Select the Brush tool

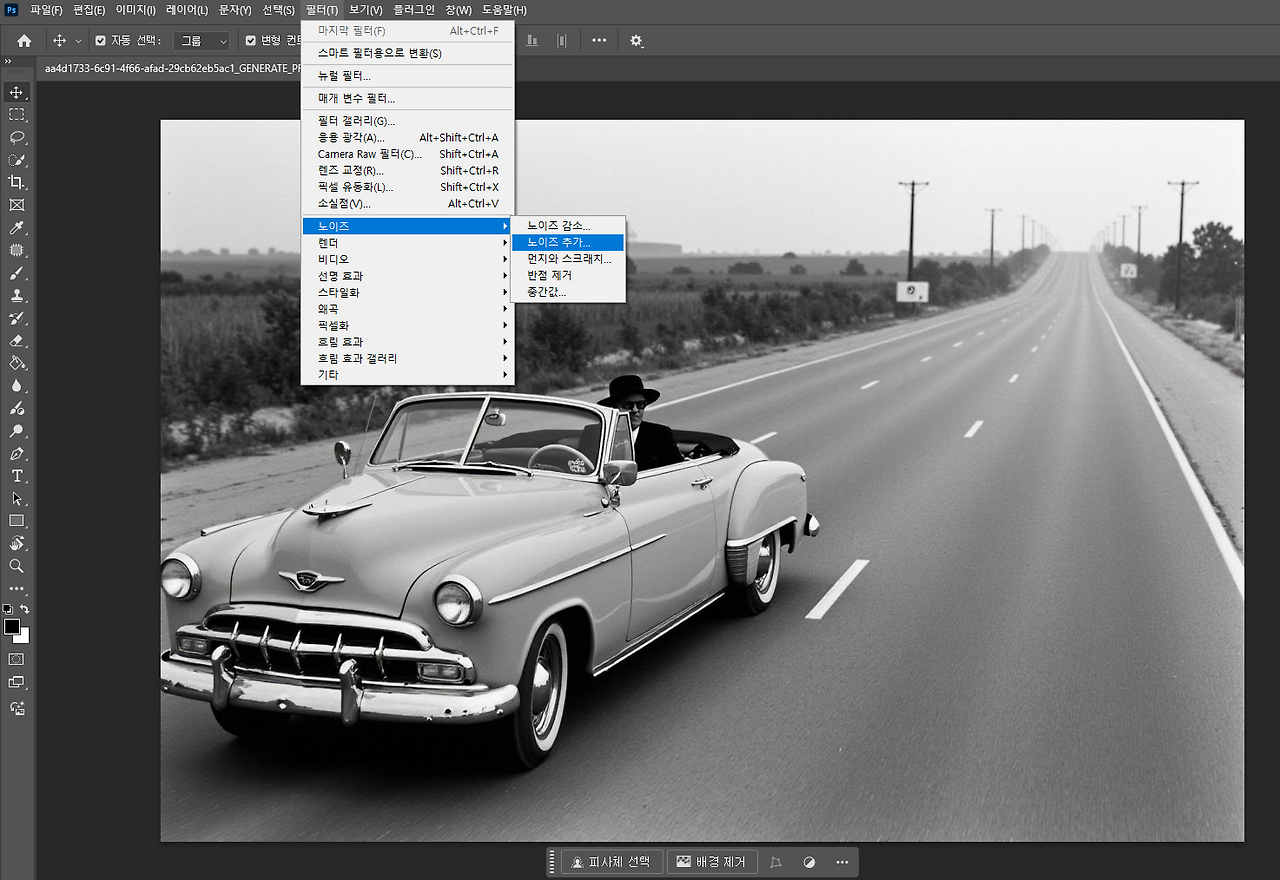click(17, 273)
